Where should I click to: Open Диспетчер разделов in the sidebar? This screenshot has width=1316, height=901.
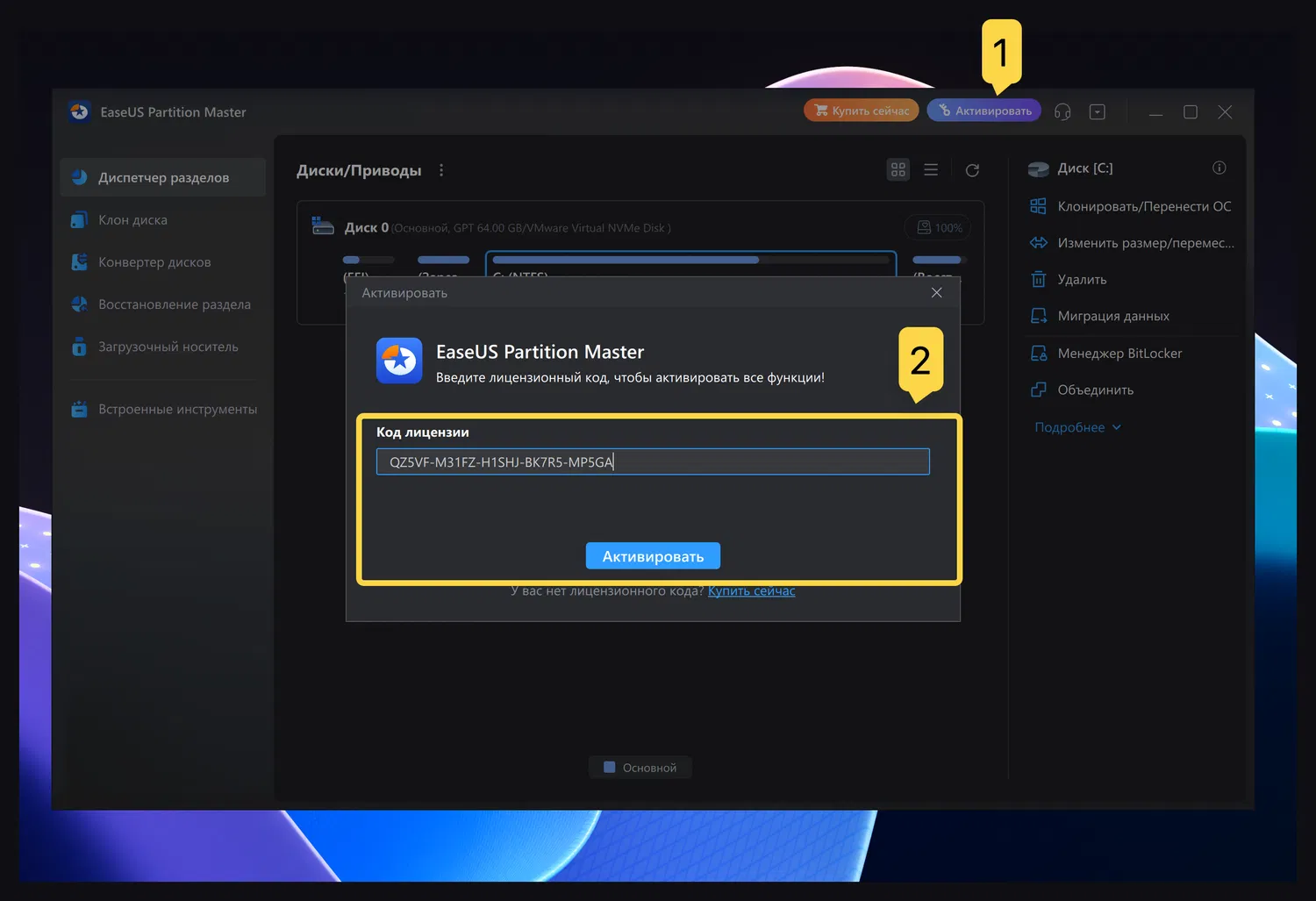(163, 177)
